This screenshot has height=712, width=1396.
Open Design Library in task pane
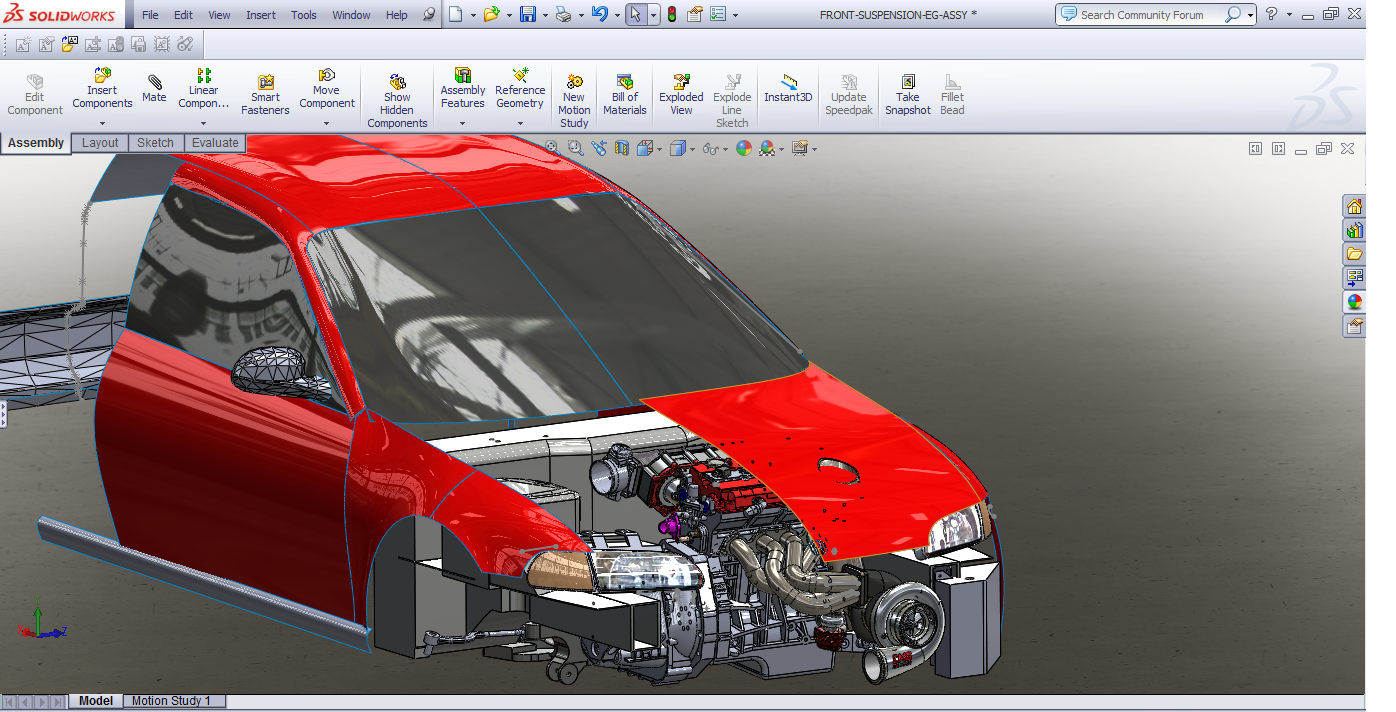point(1354,231)
